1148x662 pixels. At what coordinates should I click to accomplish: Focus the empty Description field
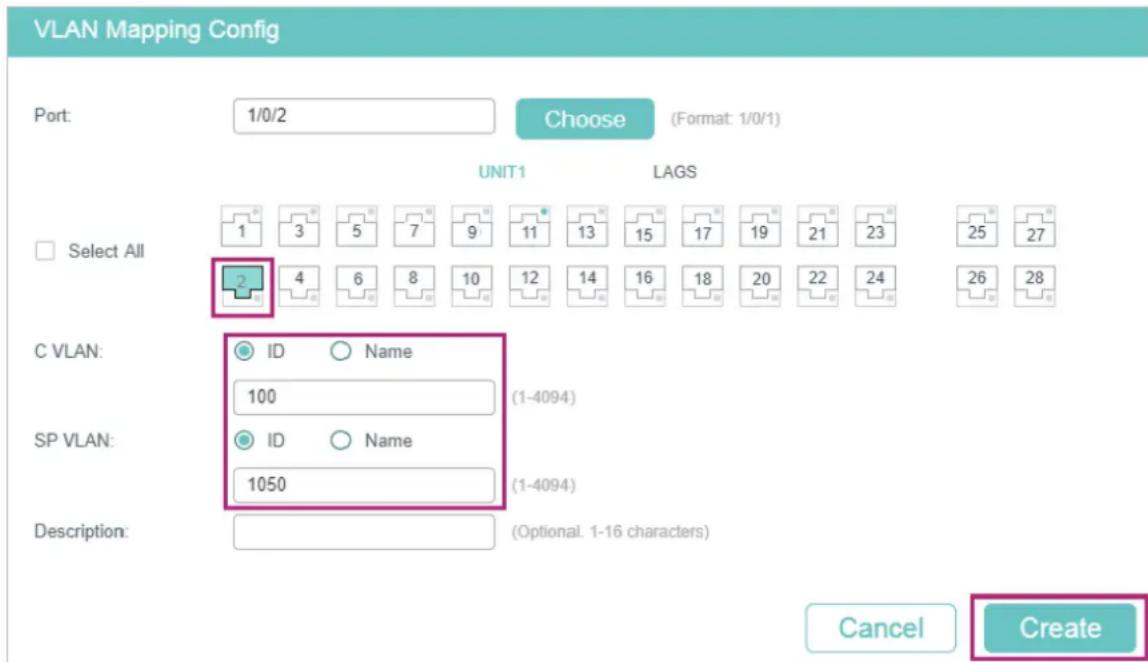coord(364,532)
